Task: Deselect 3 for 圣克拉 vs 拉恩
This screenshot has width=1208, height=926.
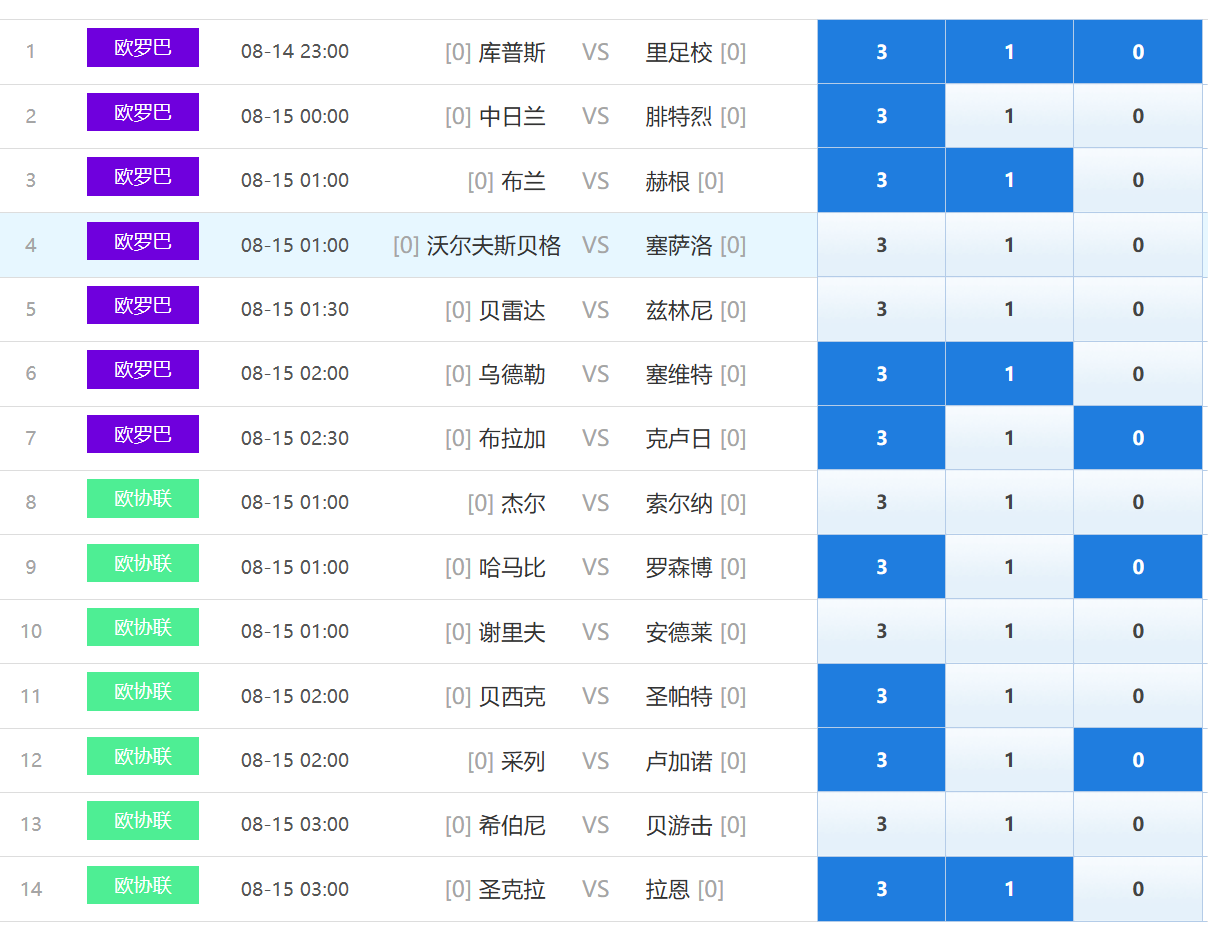Action: click(x=881, y=889)
